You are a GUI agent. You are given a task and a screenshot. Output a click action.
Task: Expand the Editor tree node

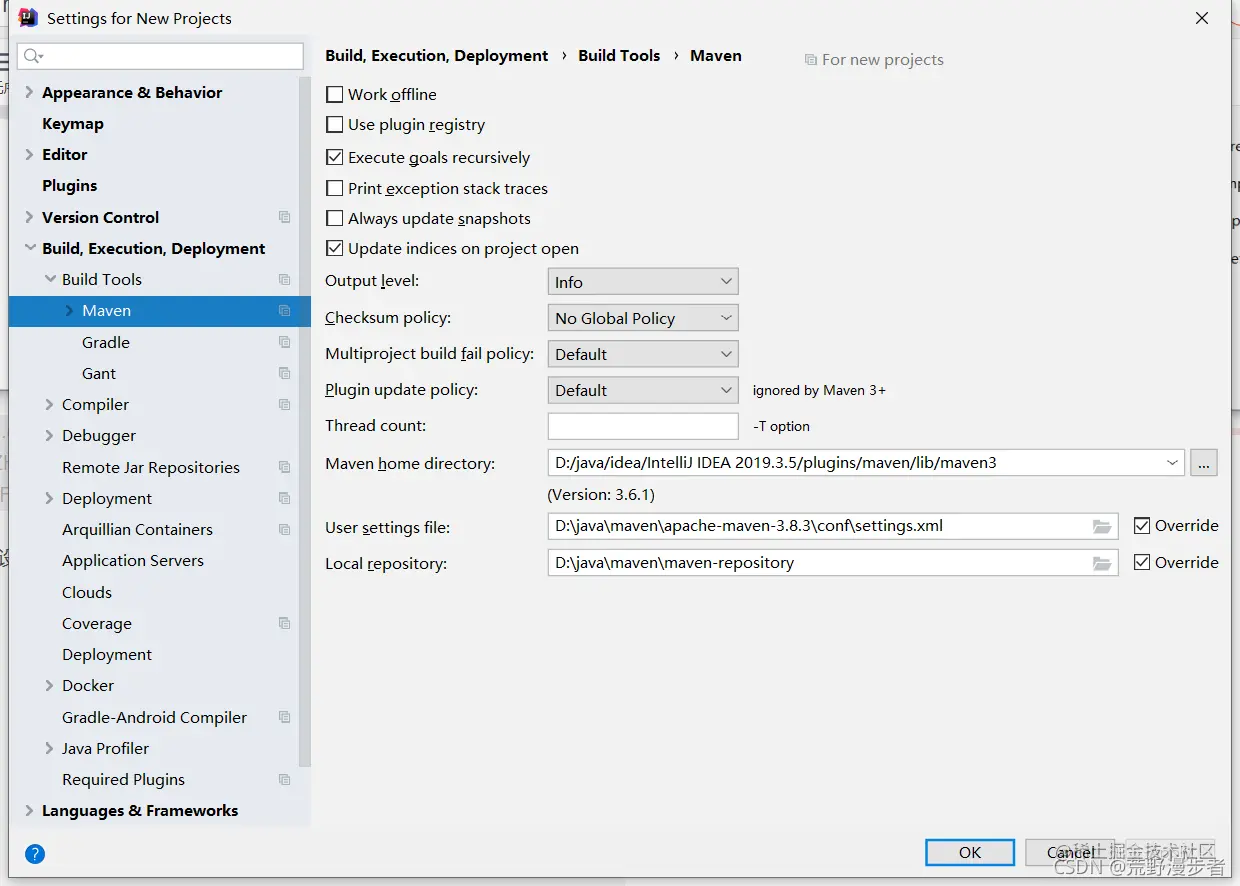click(29, 154)
